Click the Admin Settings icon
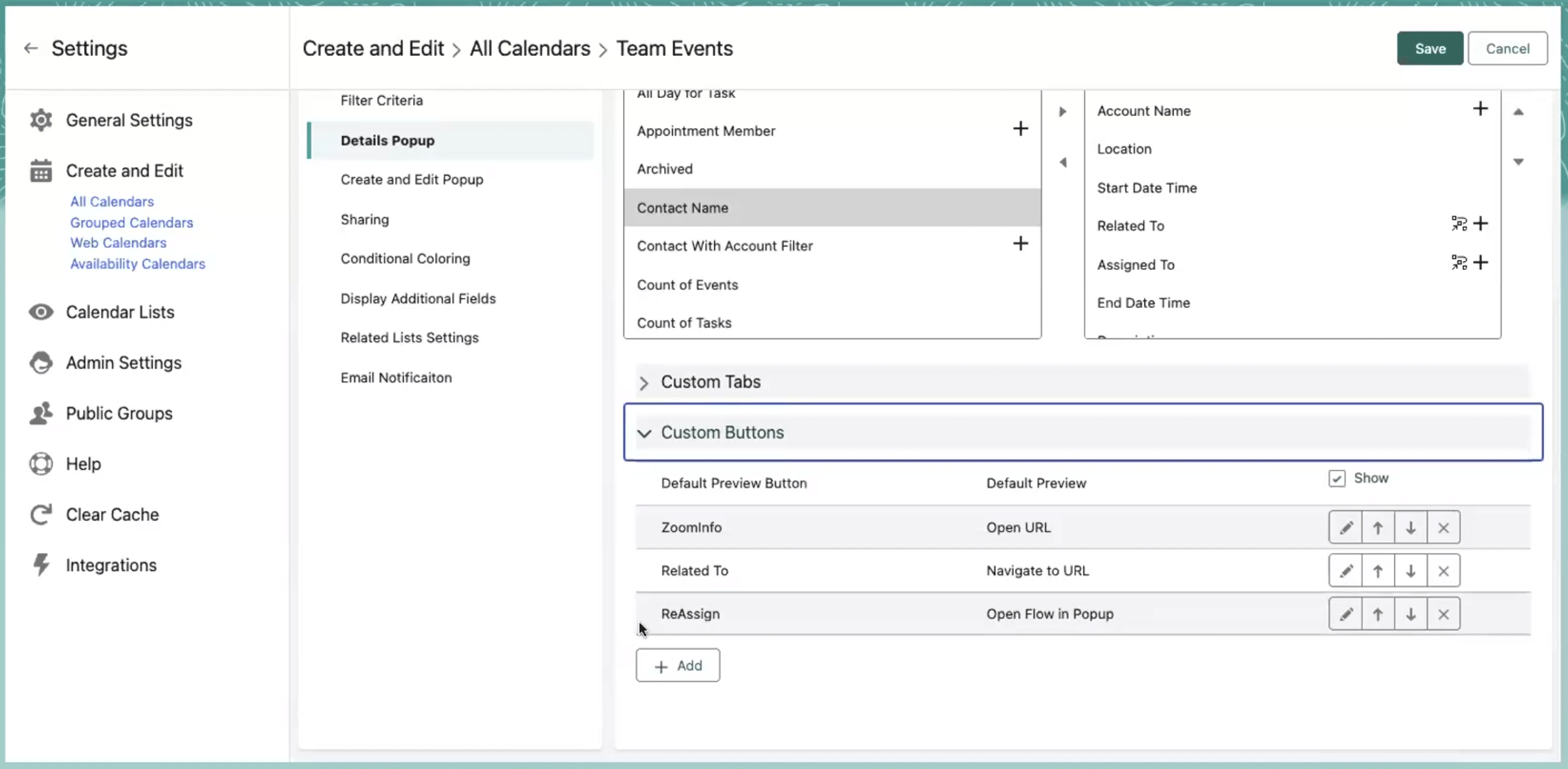 (41, 363)
